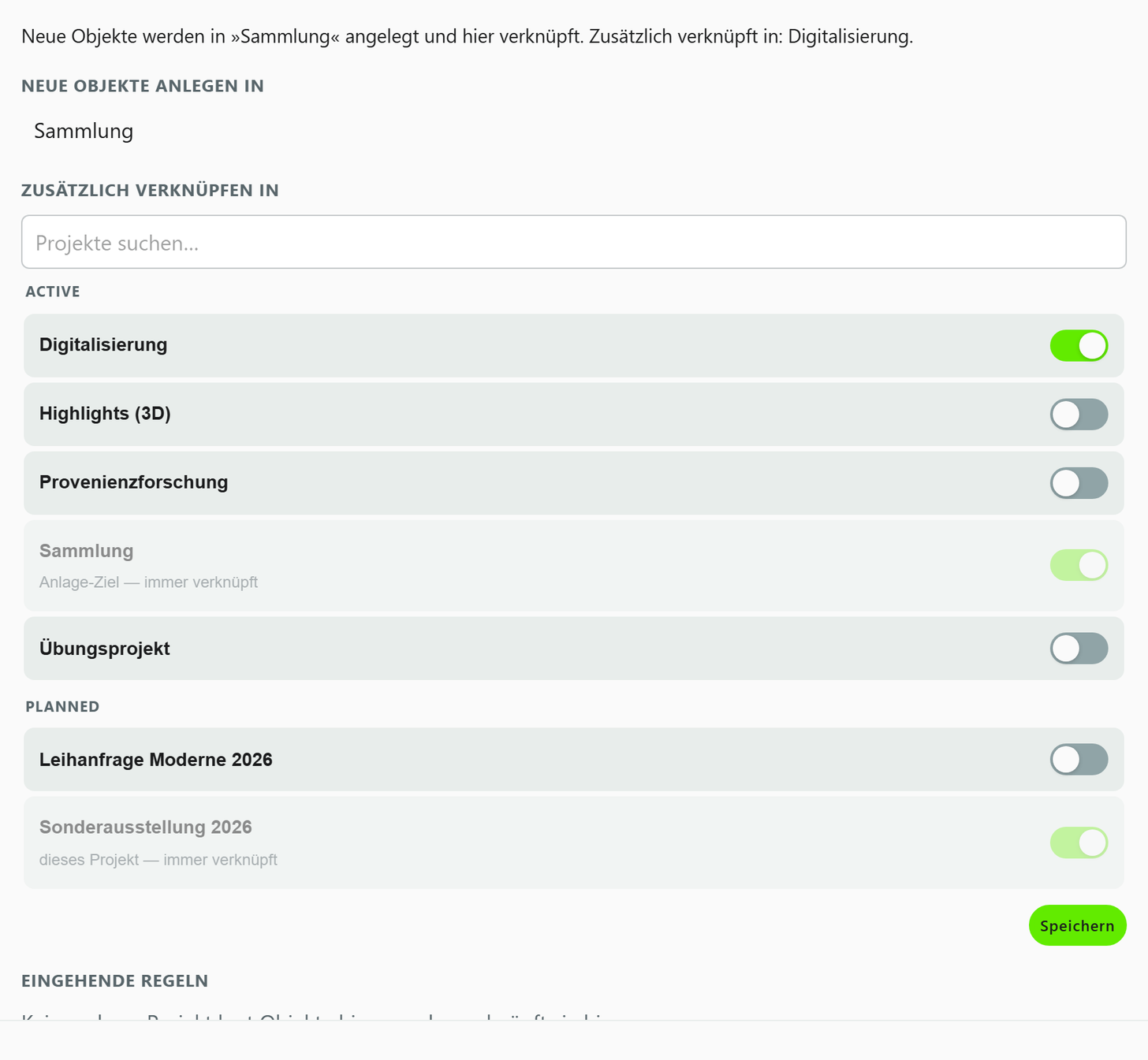The height and width of the screenshot is (1060, 1148).
Task: Enable the Leihanfrage Moderne 2026 toggle
Action: click(1079, 759)
